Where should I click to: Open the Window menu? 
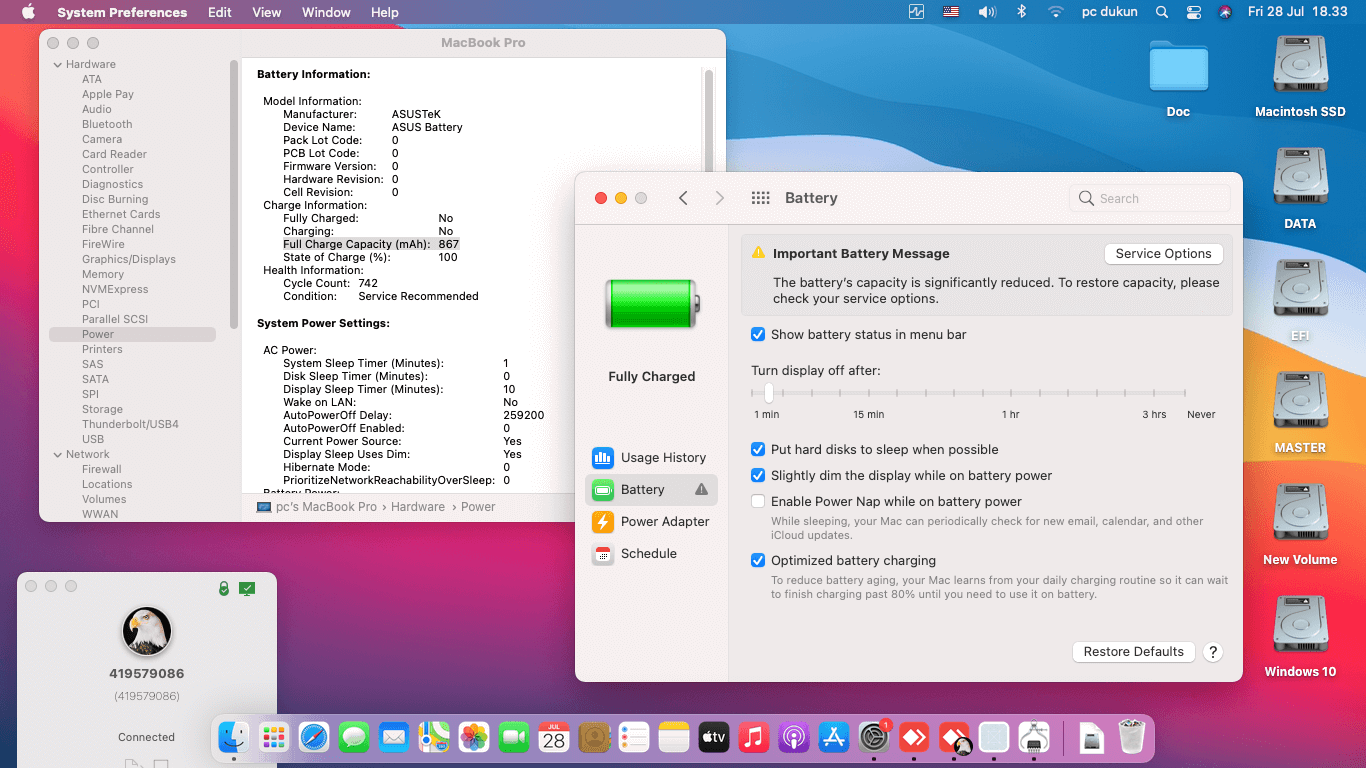[326, 12]
